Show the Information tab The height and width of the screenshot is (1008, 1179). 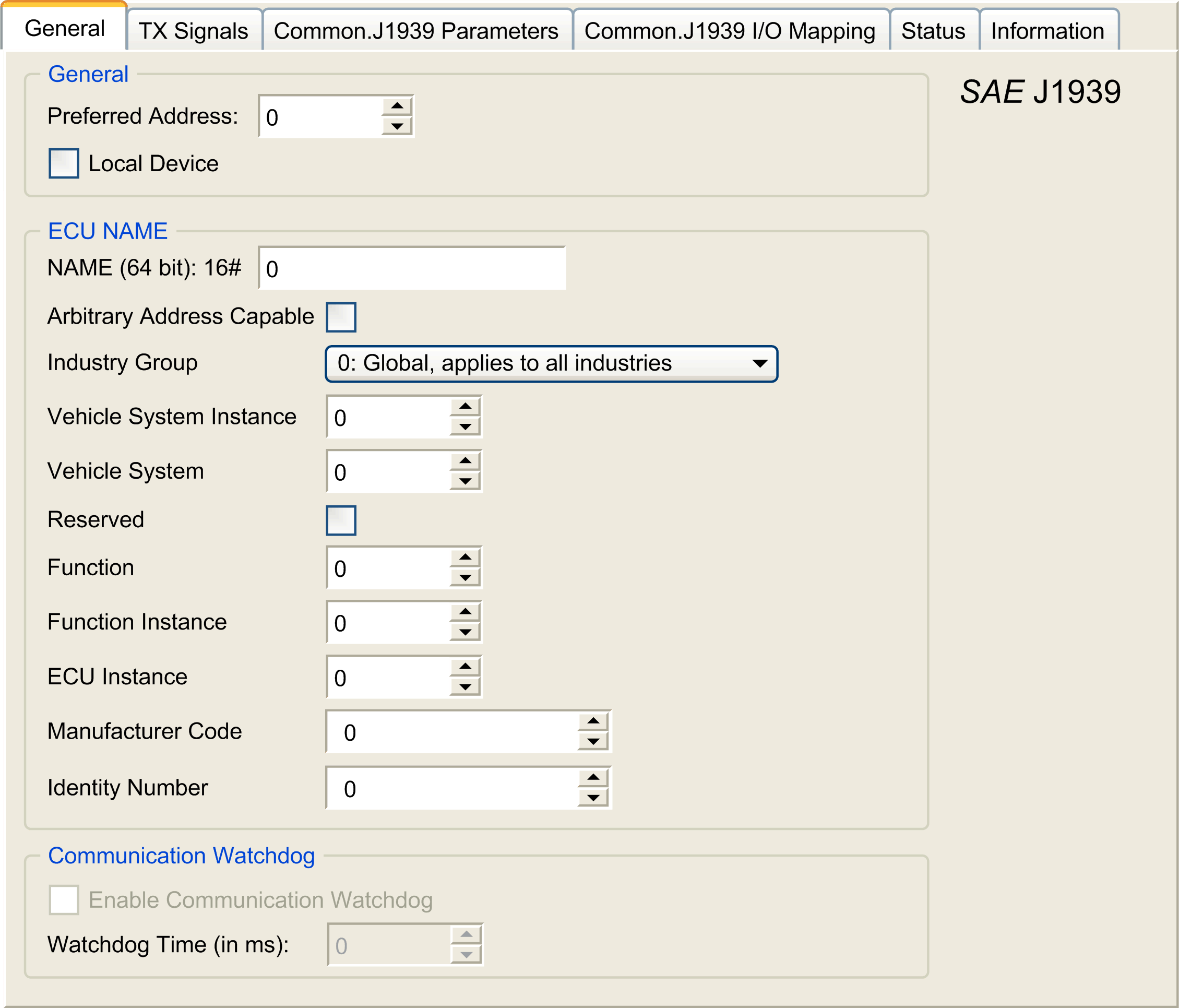[1047, 31]
